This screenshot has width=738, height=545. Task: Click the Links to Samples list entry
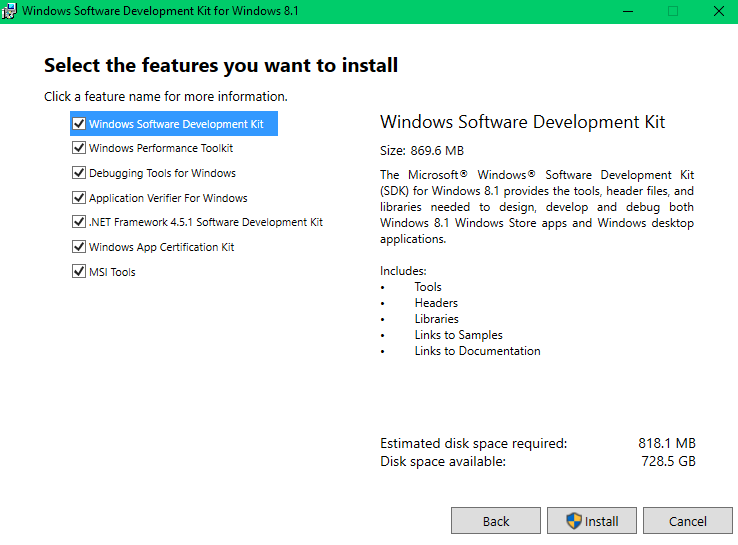coord(458,335)
